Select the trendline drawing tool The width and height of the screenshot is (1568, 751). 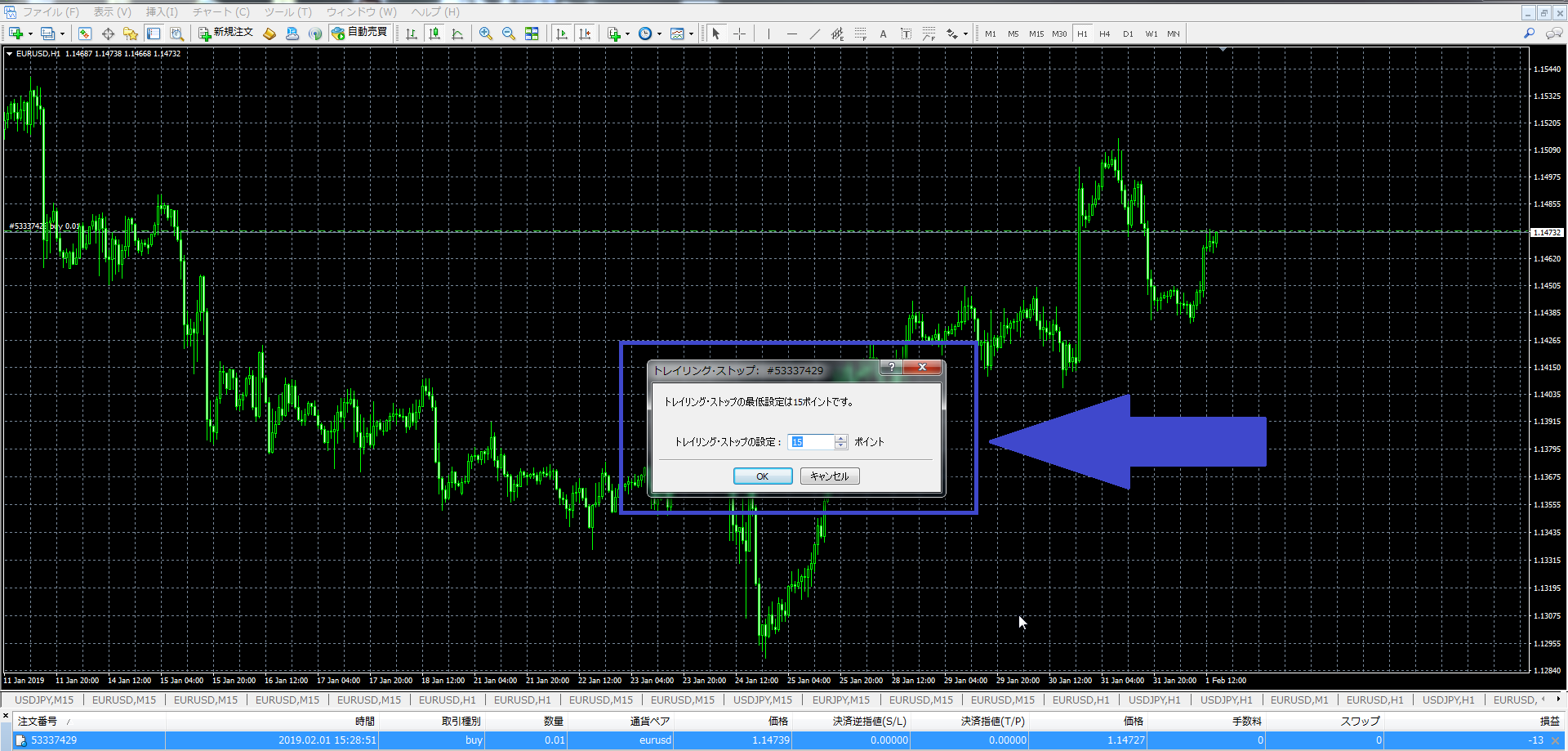814,34
